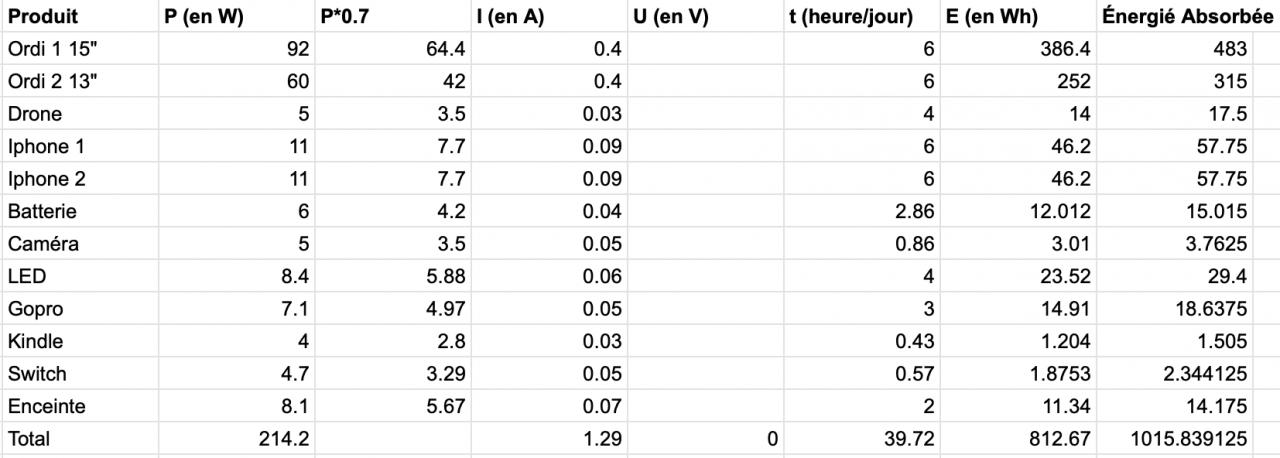
Task: Select the 386.4 energy cell
Action: 1062,49
